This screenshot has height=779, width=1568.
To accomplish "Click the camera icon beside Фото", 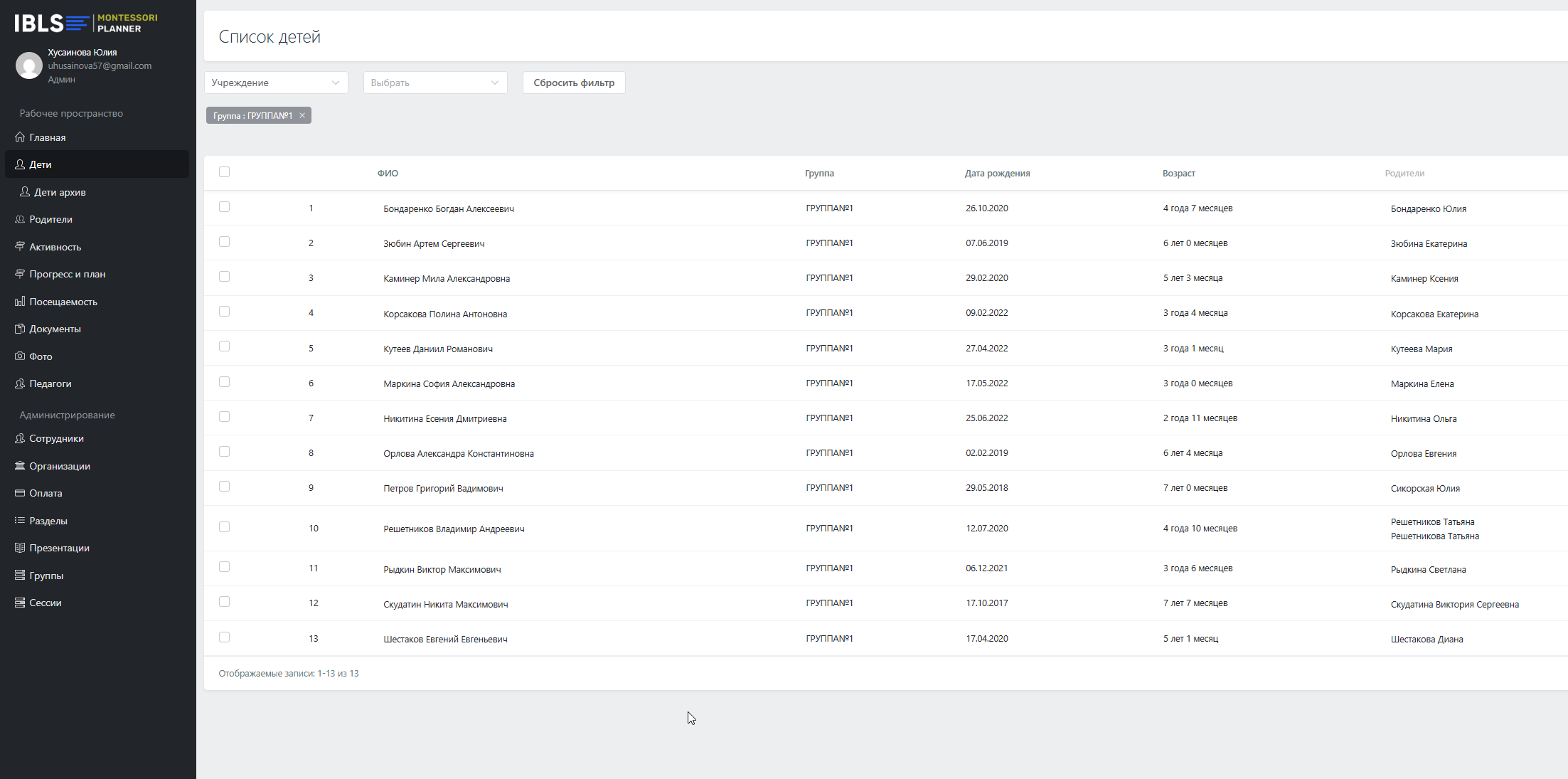I will [20, 356].
